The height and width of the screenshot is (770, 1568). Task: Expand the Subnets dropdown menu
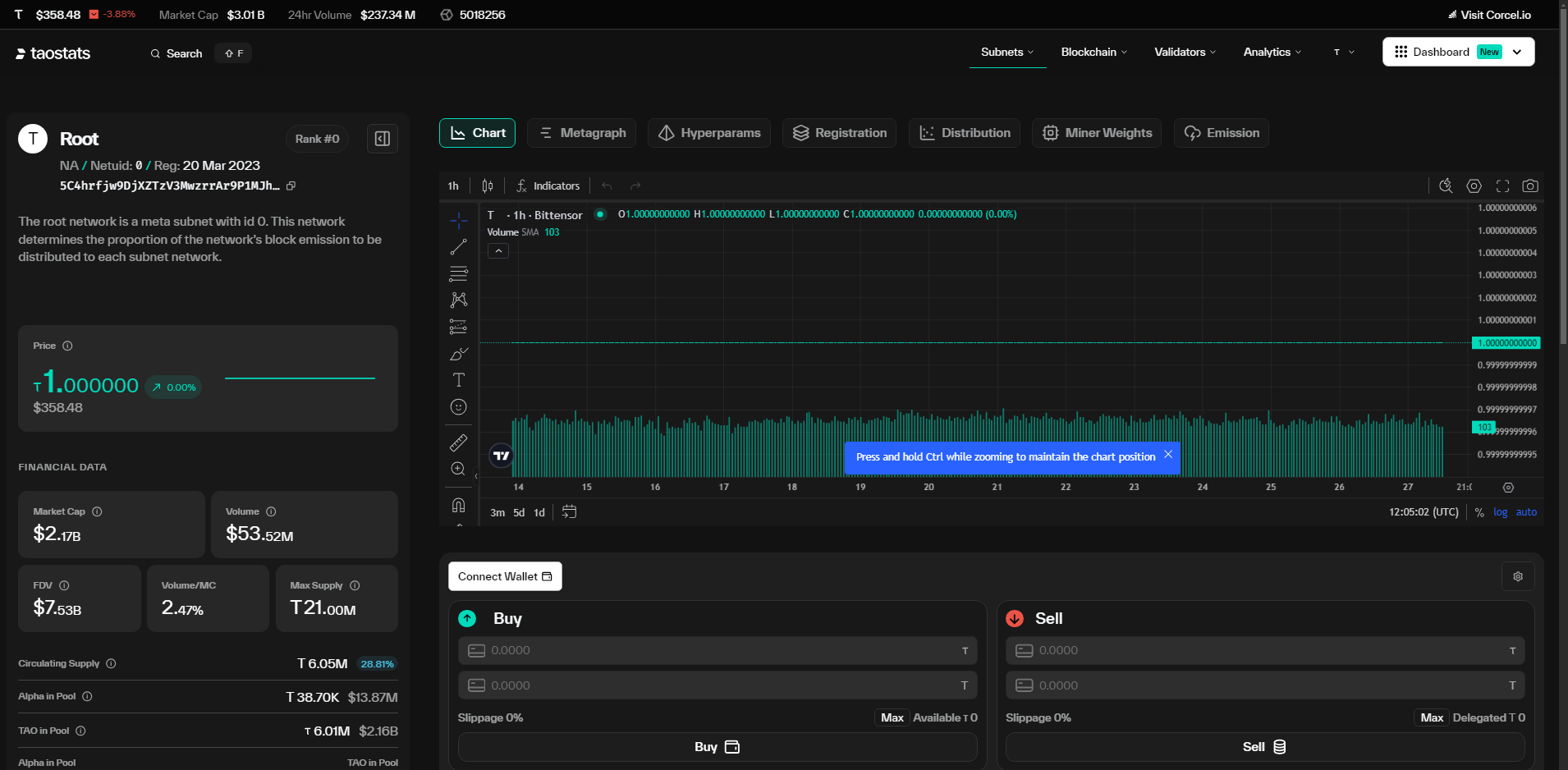(1007, 52)
